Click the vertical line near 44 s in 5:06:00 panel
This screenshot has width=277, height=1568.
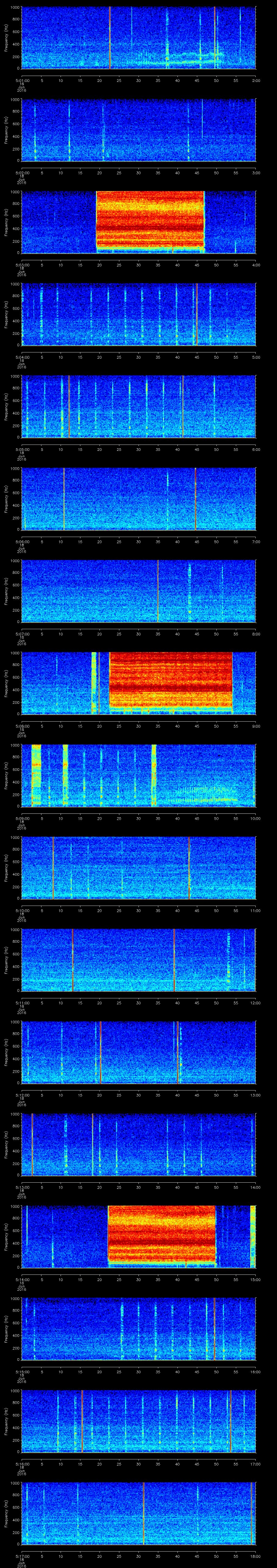click(195, 499)
